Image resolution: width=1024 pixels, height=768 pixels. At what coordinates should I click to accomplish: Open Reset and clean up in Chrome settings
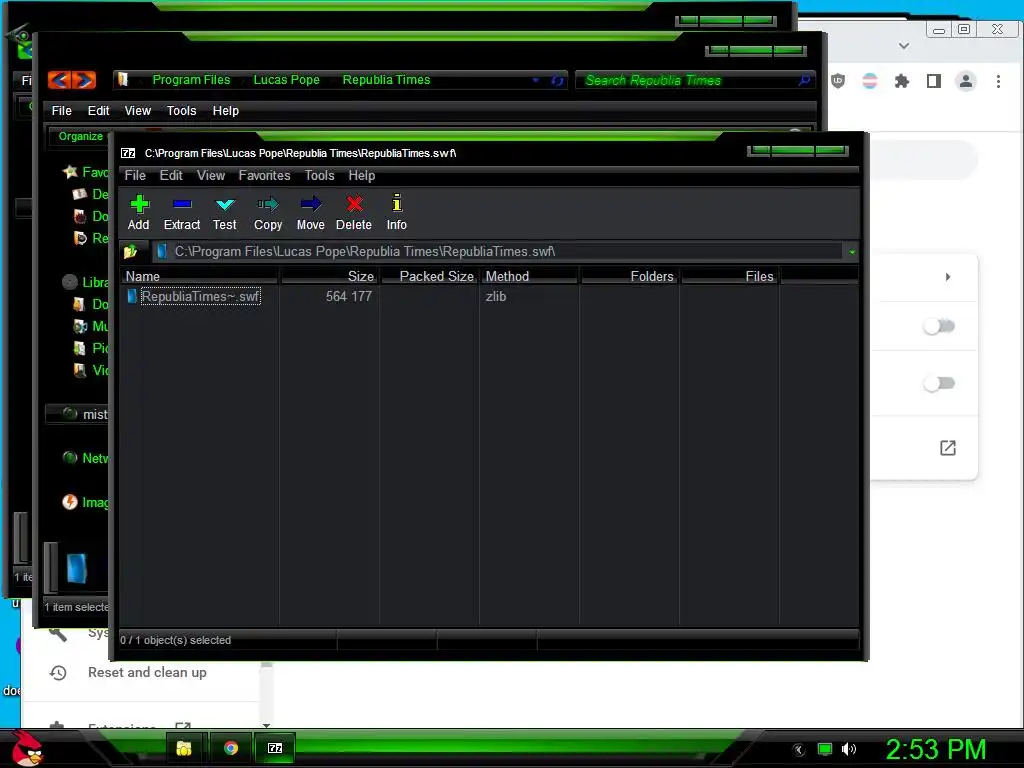(147, 672)
